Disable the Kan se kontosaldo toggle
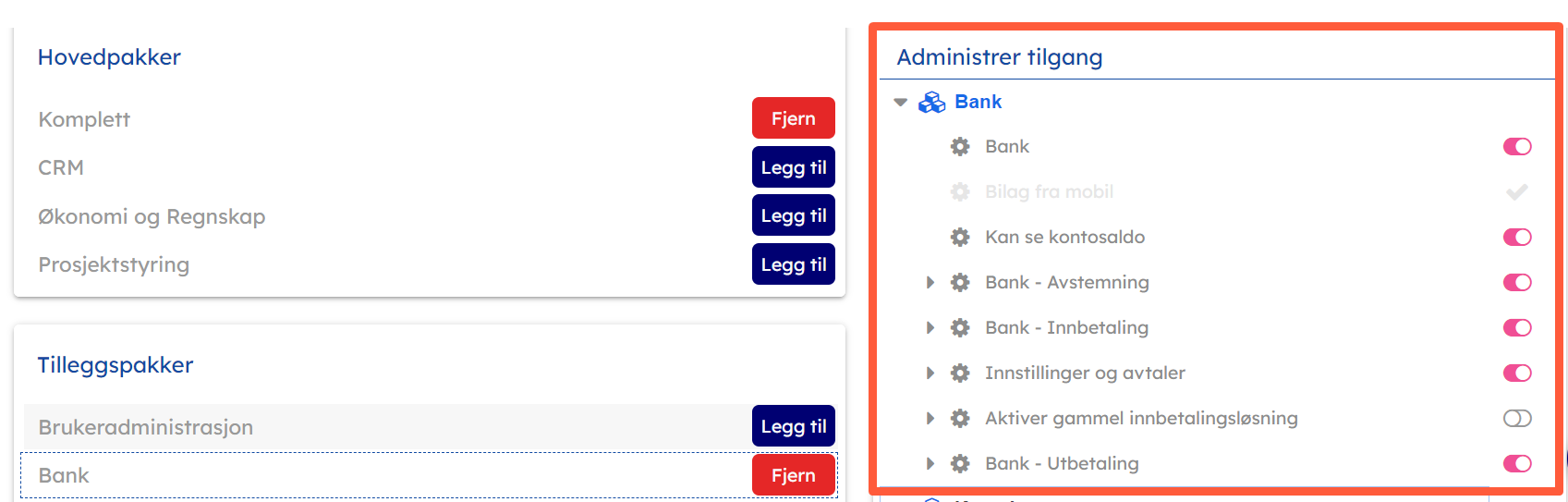Image resolution: width=1568 pixels, height=502 pixels. click(x=1516, y=238)
